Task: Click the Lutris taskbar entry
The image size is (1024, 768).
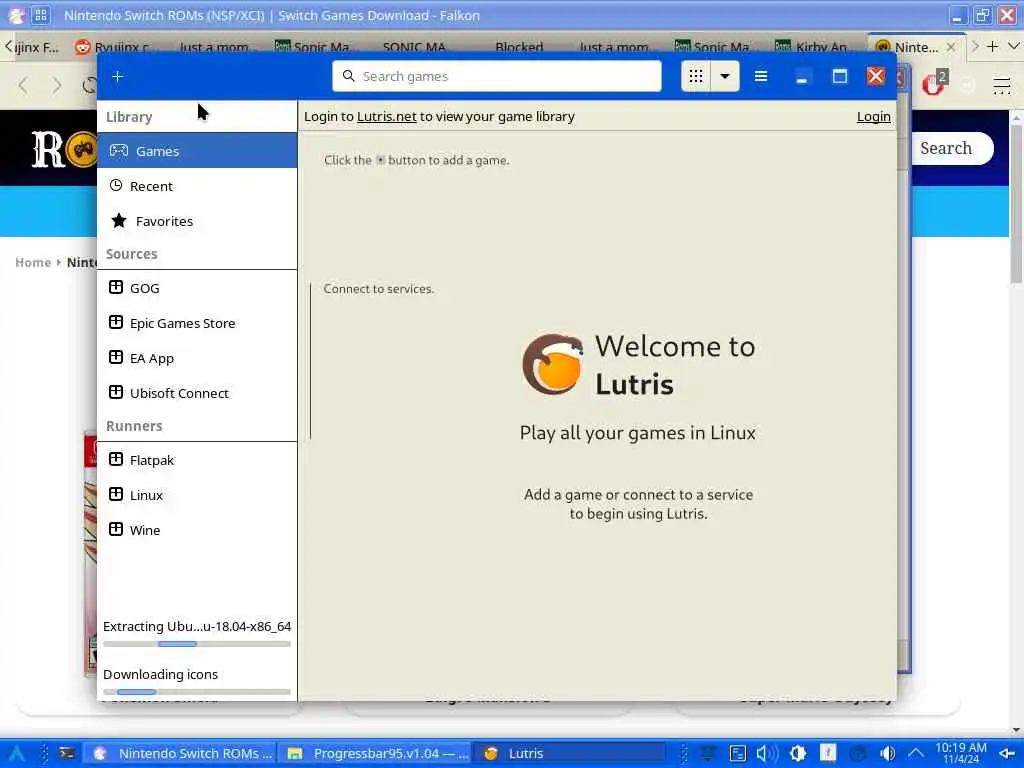Action: click(568, 754)
